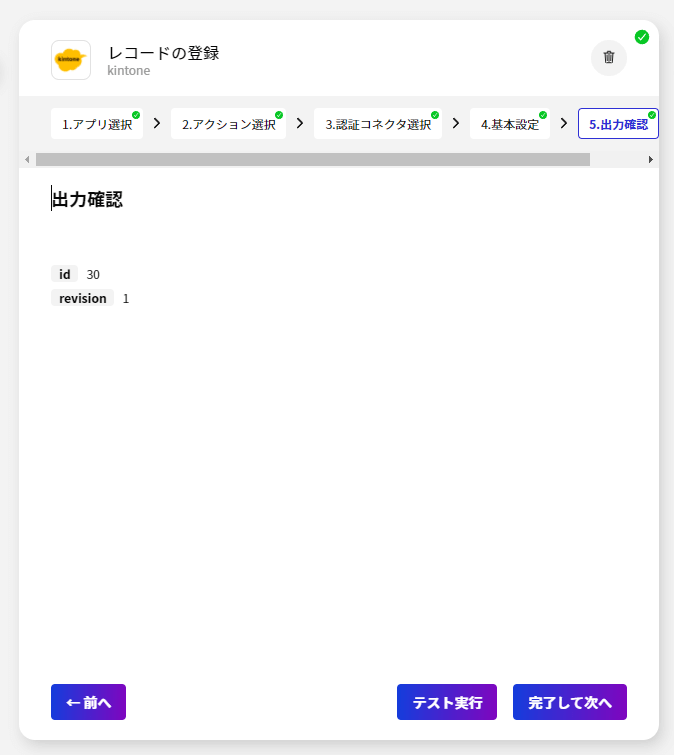Click the kintone subtitle text
The width and height of the screenshot is (674, 755).
coord(129,71)
